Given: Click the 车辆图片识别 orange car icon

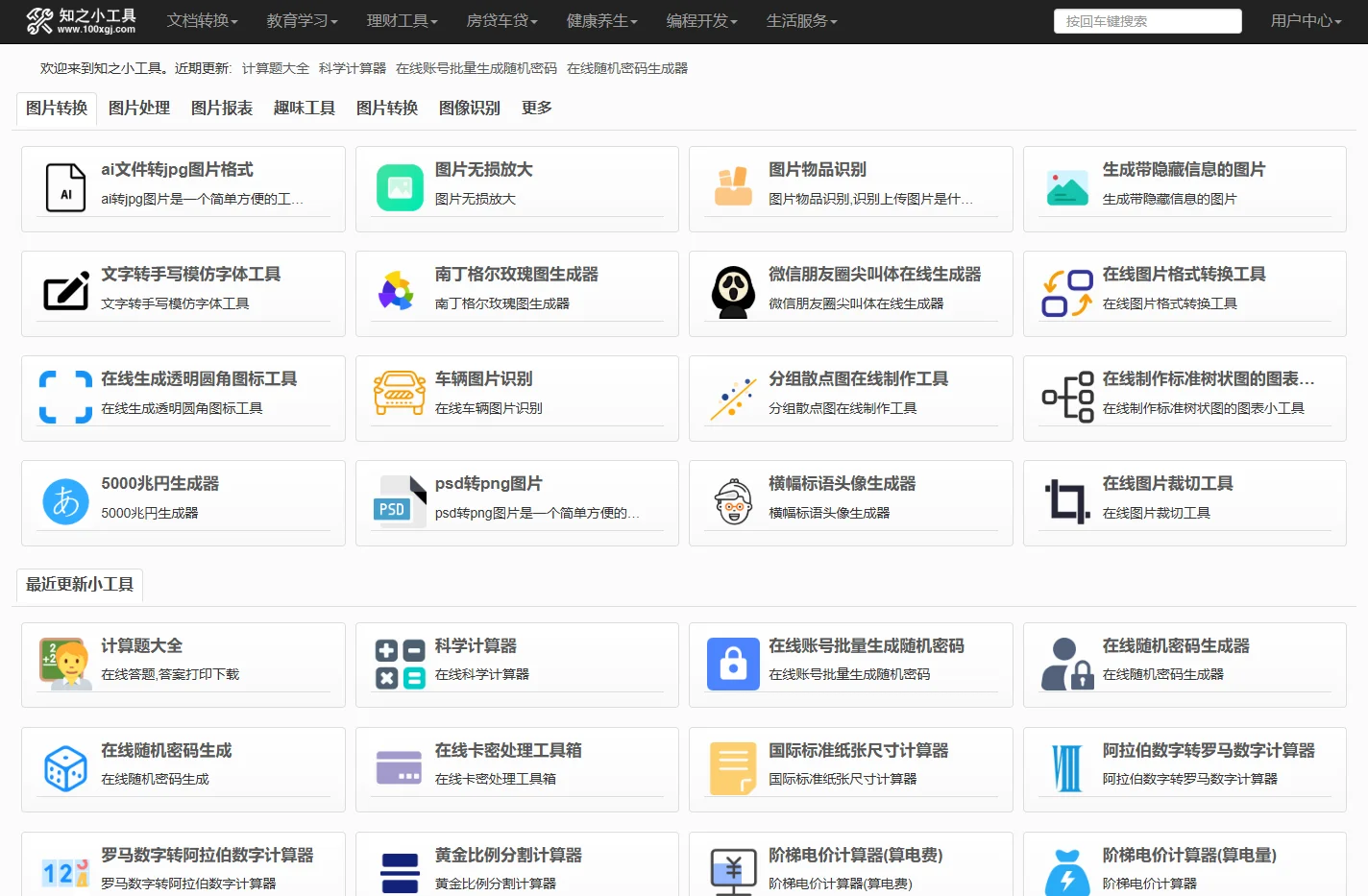Looking at the screenshot, I should coord(400,393).
